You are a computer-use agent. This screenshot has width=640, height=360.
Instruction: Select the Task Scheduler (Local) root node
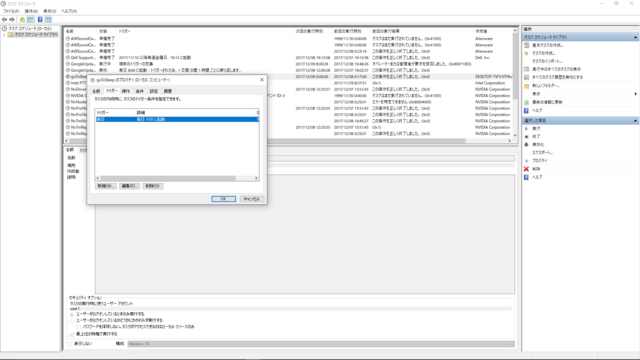pos(30,29)
